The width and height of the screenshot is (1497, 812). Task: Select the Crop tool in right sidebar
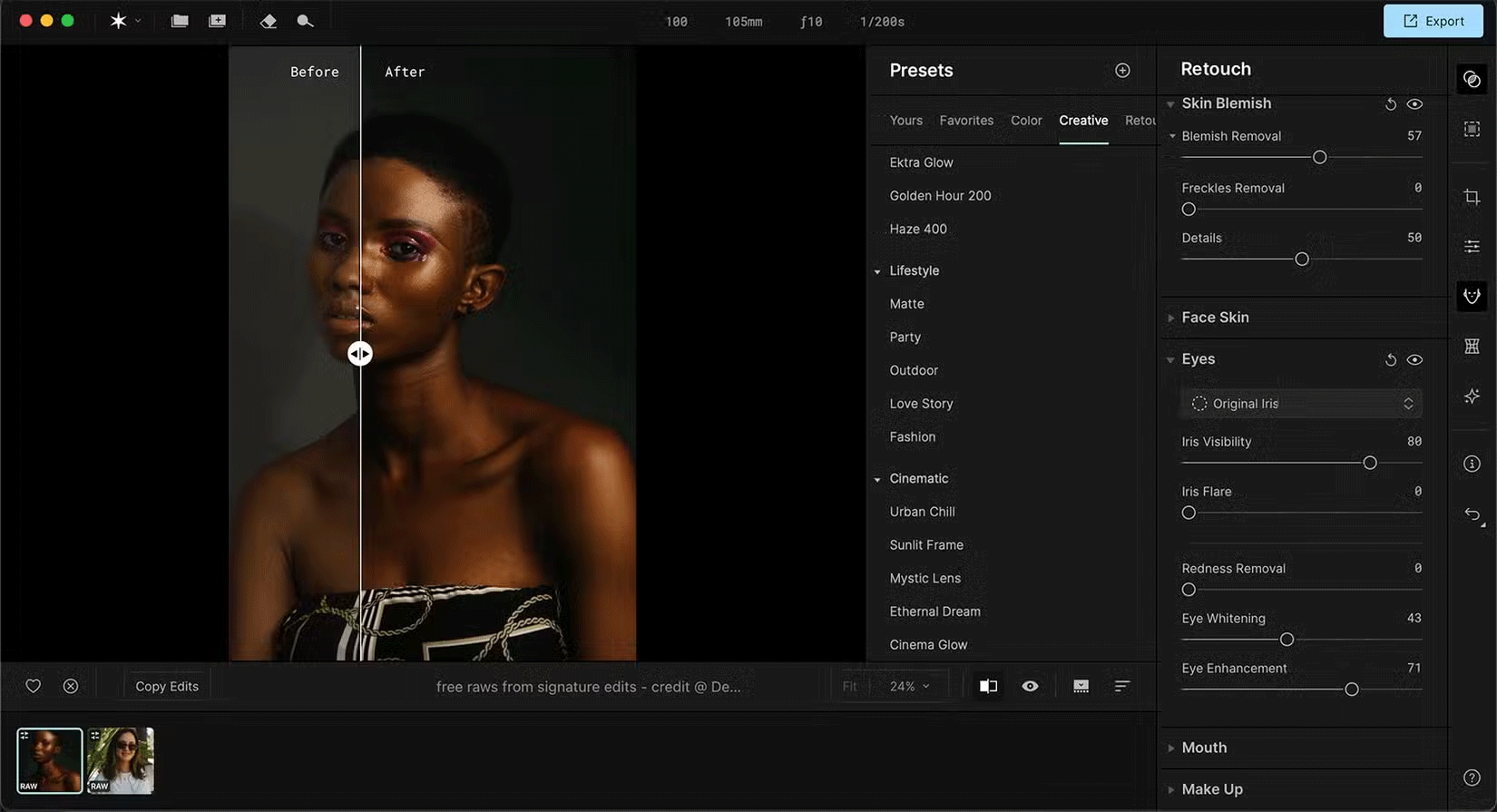[1472, 197]
